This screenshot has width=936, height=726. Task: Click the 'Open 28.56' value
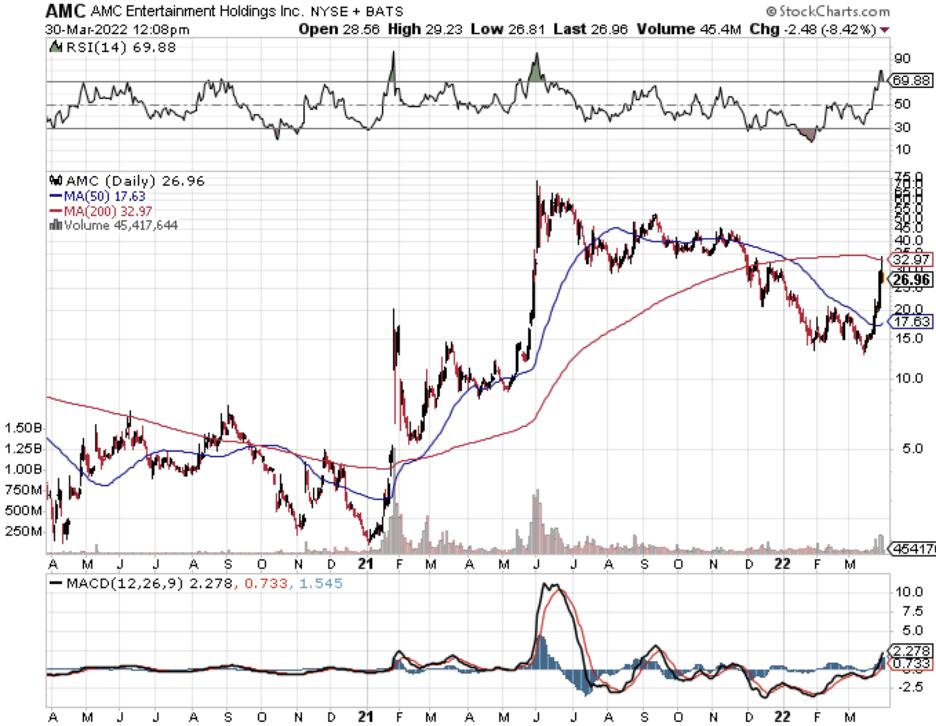point(339,29)
